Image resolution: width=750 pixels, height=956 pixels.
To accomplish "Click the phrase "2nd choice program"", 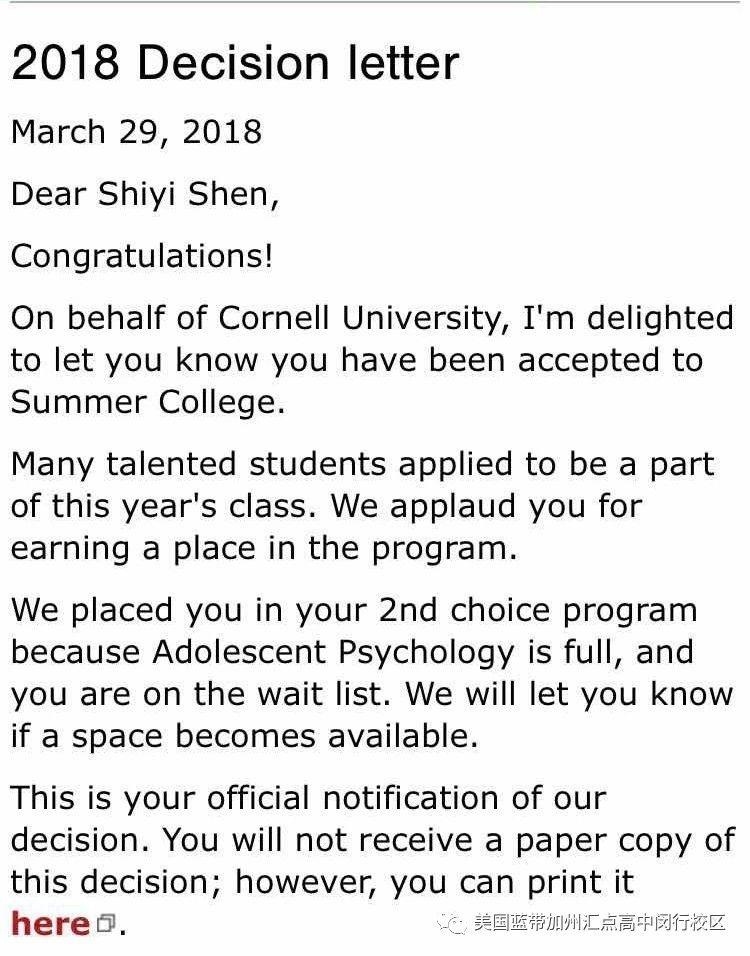I will (538, 612).
